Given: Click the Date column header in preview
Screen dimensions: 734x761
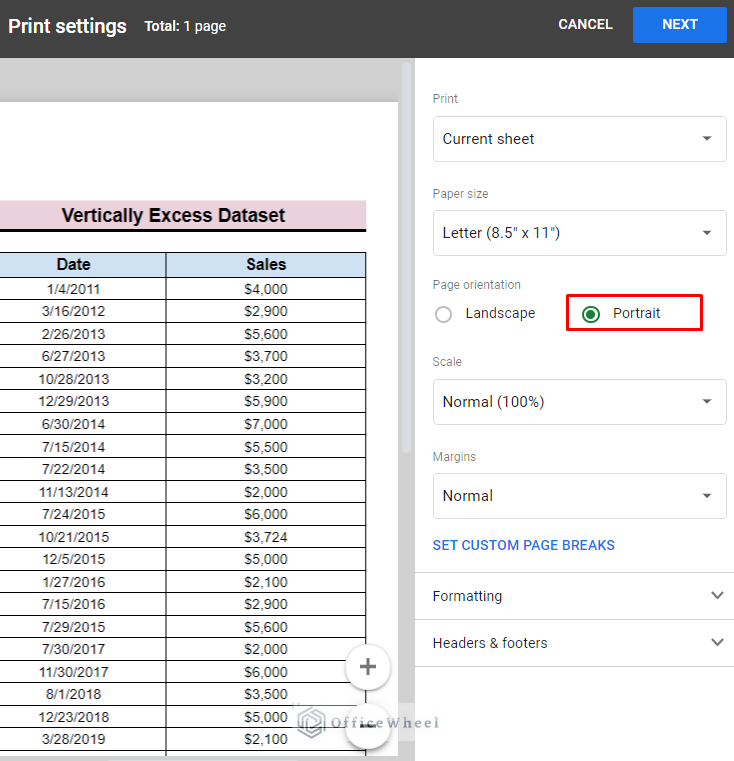Looking at the screenshot, I should click(73, 265).
